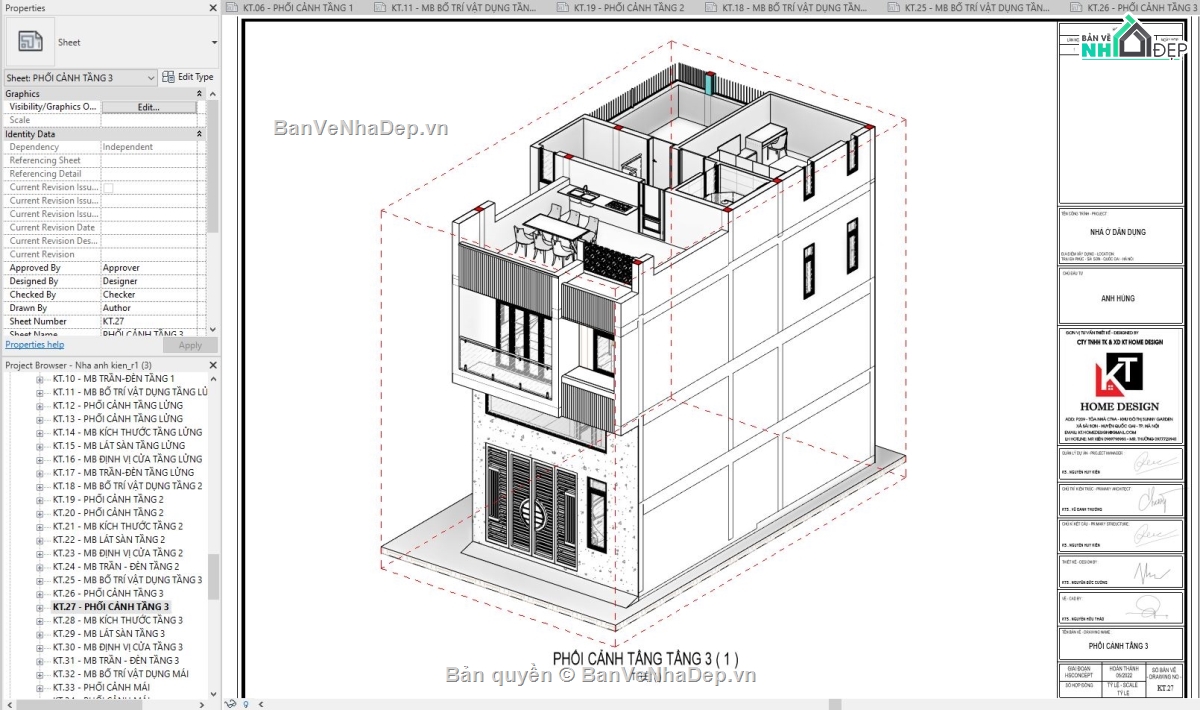
Task: Select KT.23 - MB ĐỊNH VỊ CỬA TẦNG 2
Action: [x=118, y=553]
